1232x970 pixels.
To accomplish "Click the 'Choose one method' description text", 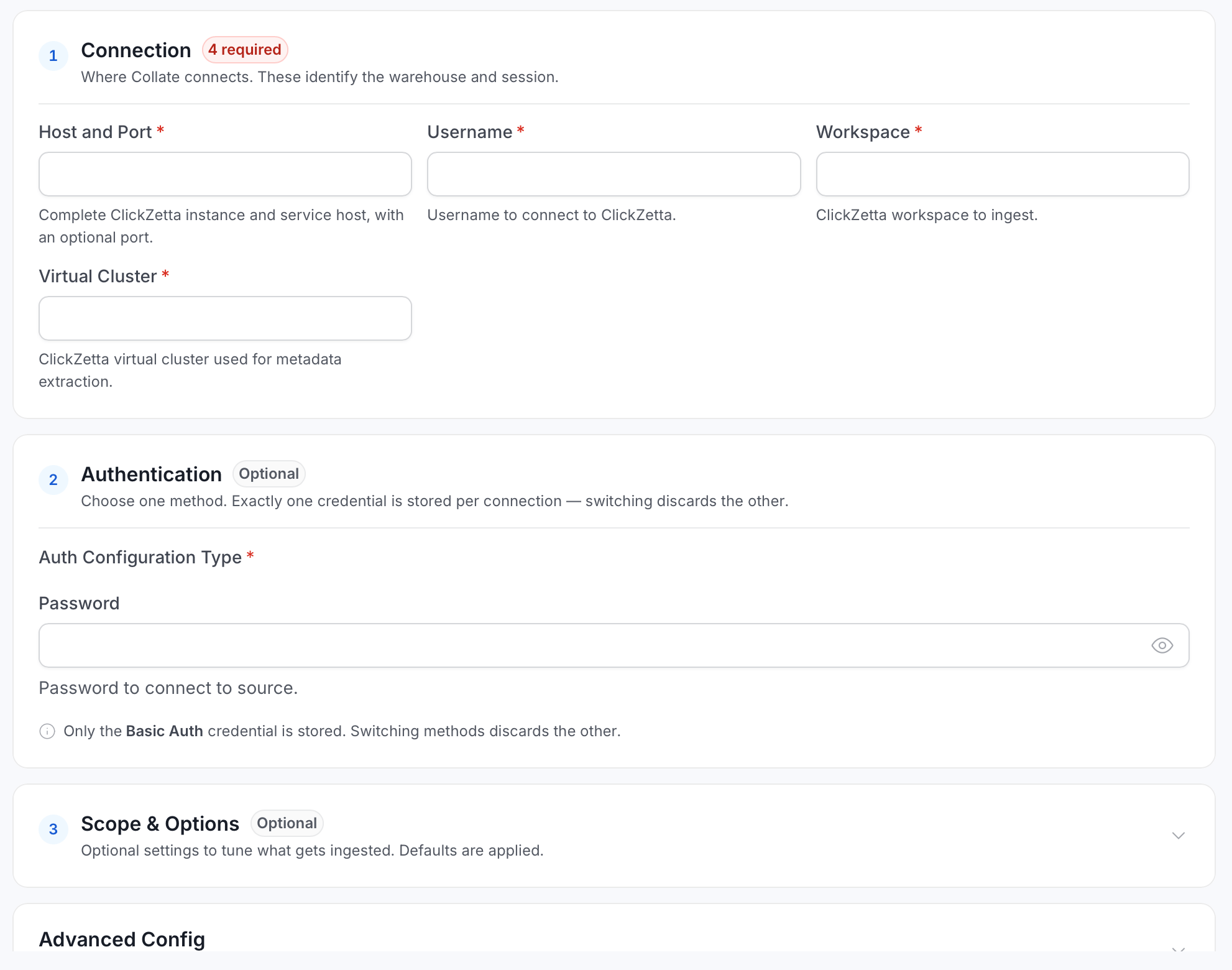I will [435, 501].
